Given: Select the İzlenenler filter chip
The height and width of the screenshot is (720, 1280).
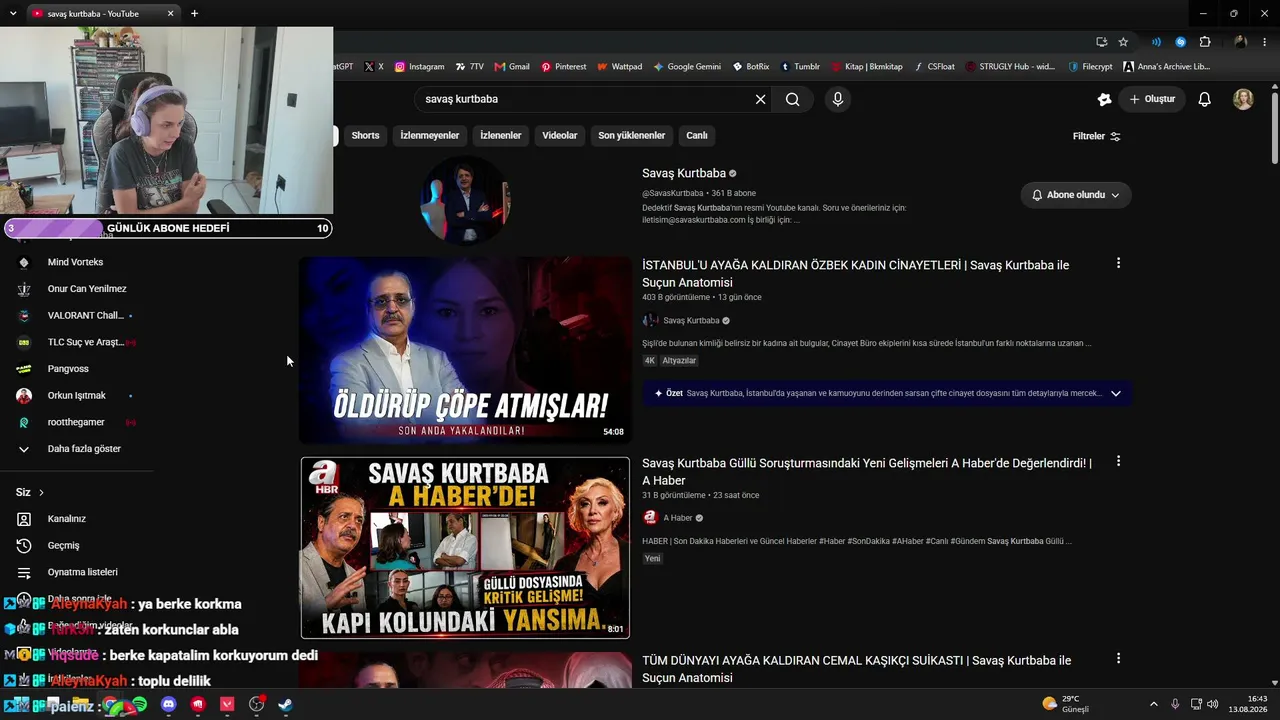Looking at the screenshot, I should (501, 135).
